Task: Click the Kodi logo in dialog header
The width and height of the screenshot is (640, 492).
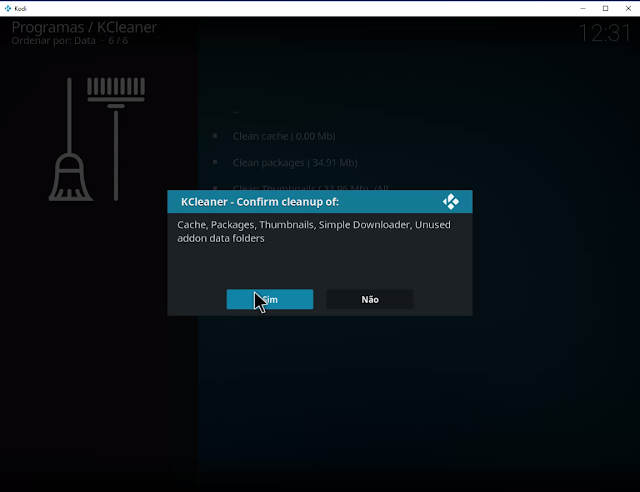Action: point(451,202)
